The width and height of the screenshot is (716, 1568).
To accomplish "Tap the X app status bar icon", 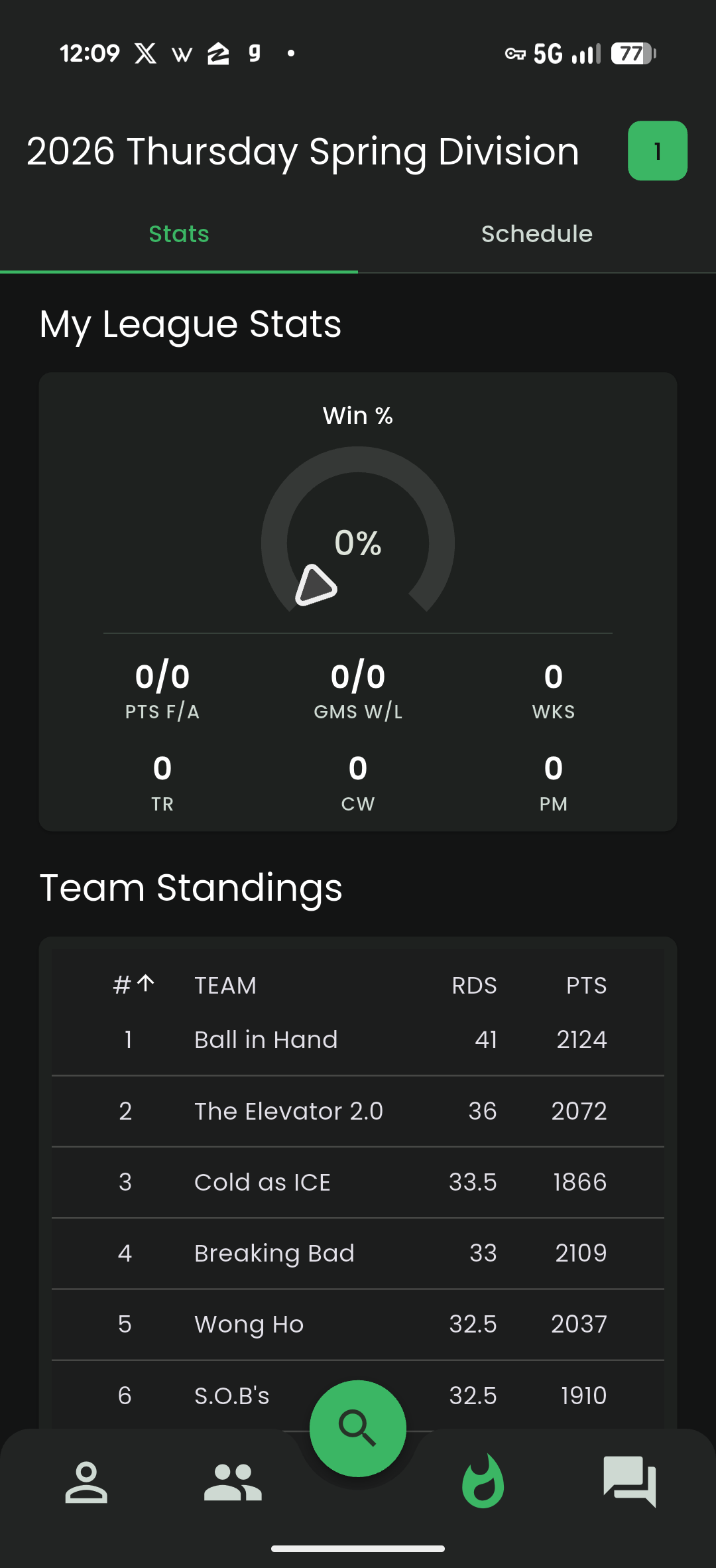I will pos(145,53).
